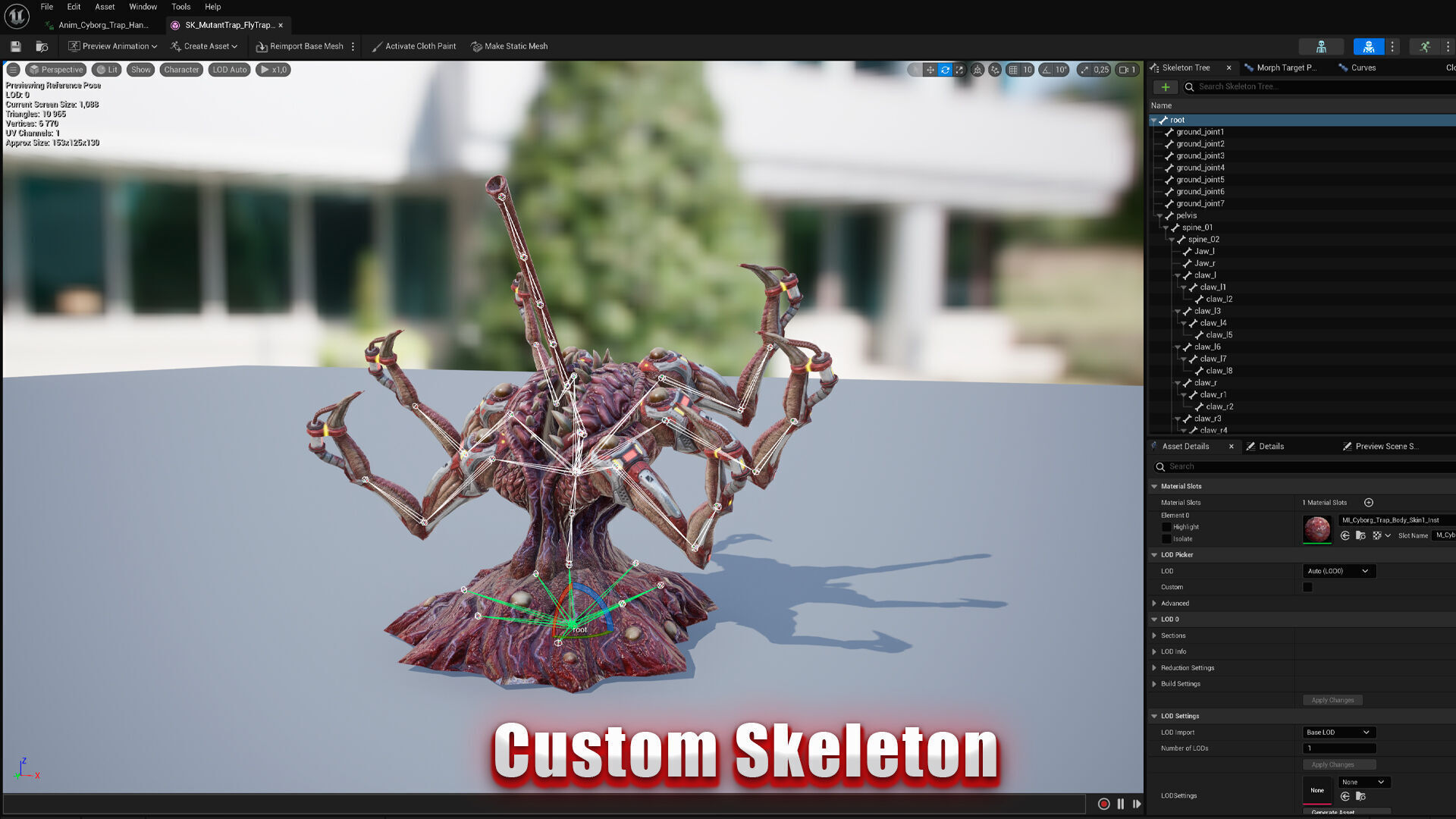The height and width of the screenshot is (819, 1456).
Task: Switch to the Morph Target Previewer tab
Action: (x=1286, y=67)
